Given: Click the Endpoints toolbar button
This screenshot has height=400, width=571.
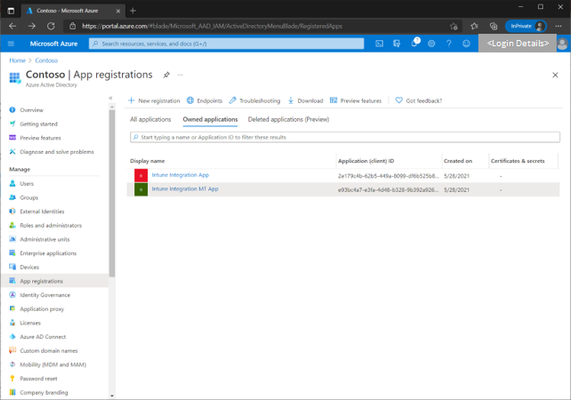Looking at the screenshot, I should click(x=205, y=101).
